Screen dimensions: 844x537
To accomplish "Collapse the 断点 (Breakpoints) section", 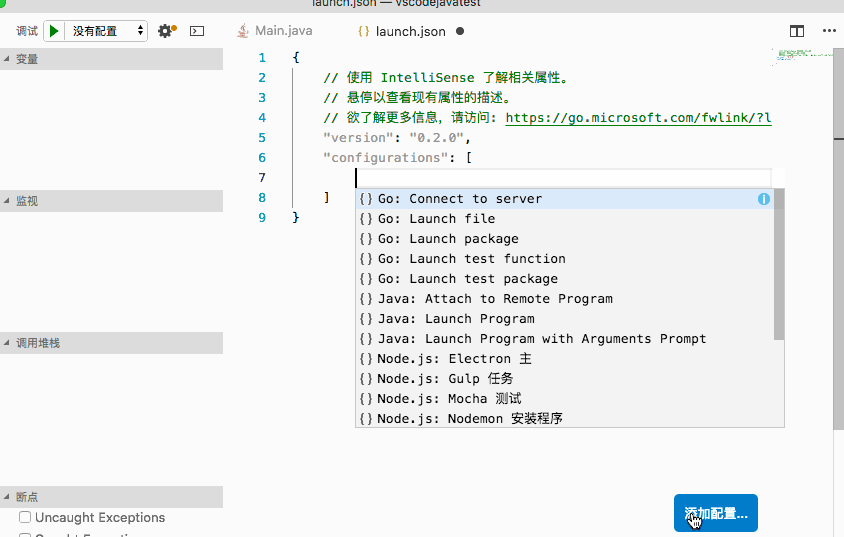I will (6, 497).
